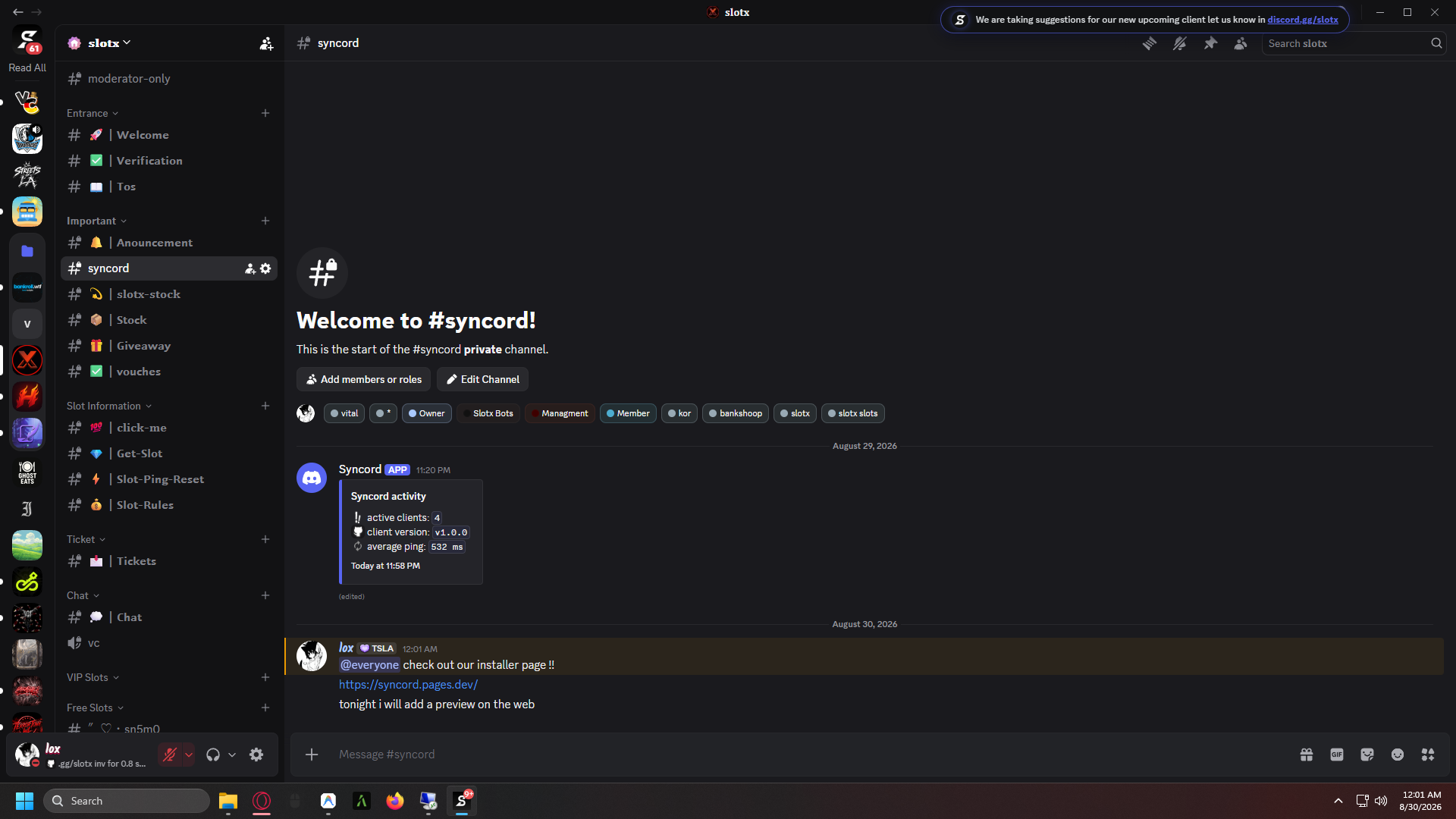
Task: Open the Welcome channel
Action: [x=169, y=135]
